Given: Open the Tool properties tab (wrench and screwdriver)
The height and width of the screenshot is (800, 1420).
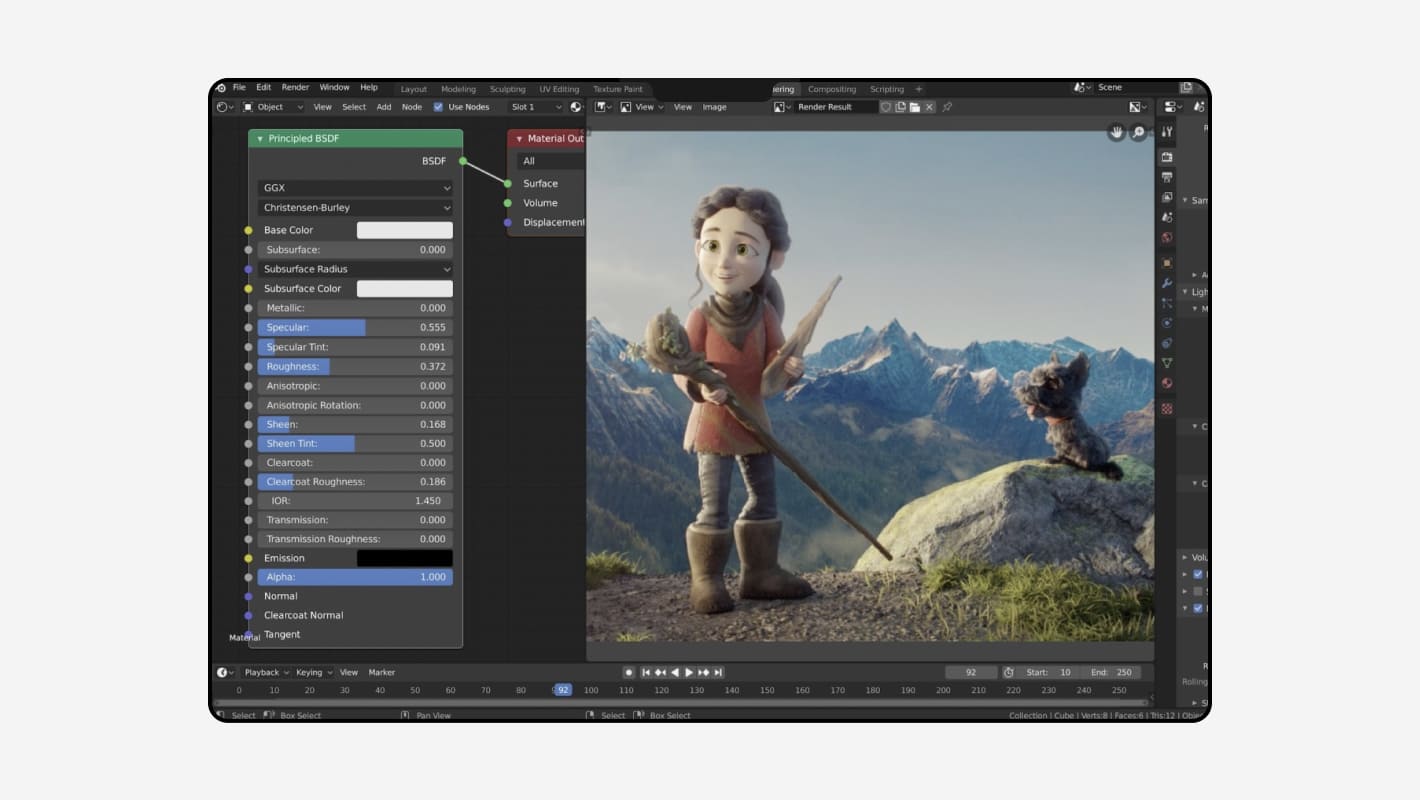Looking at the screenshot, I should [x=1167, y=132].
